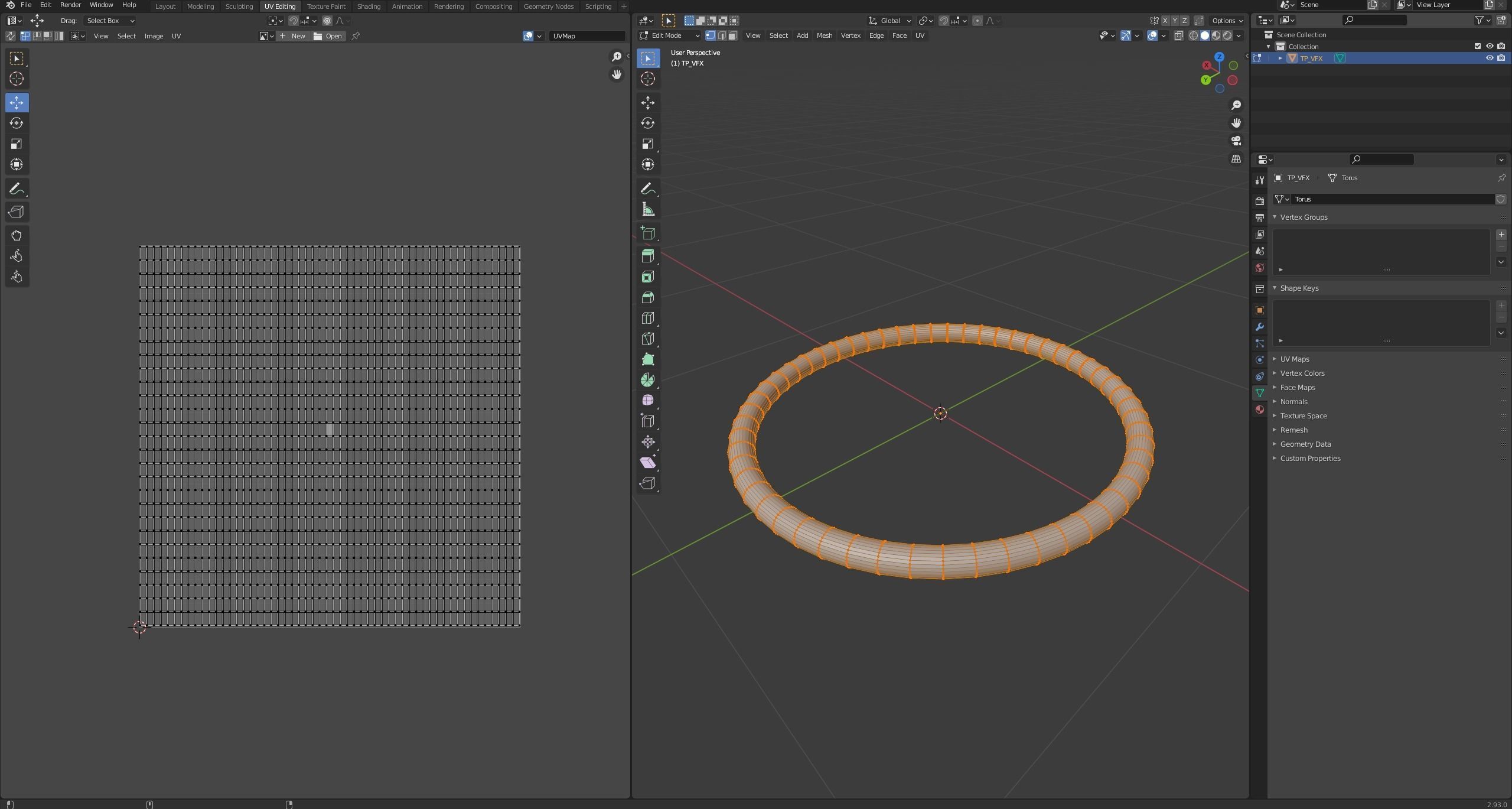Open the Modifier Properties wrench tab
The width and height of the screenshot is (1512, 809).
pyautogui.click(x=1259, y=327)
